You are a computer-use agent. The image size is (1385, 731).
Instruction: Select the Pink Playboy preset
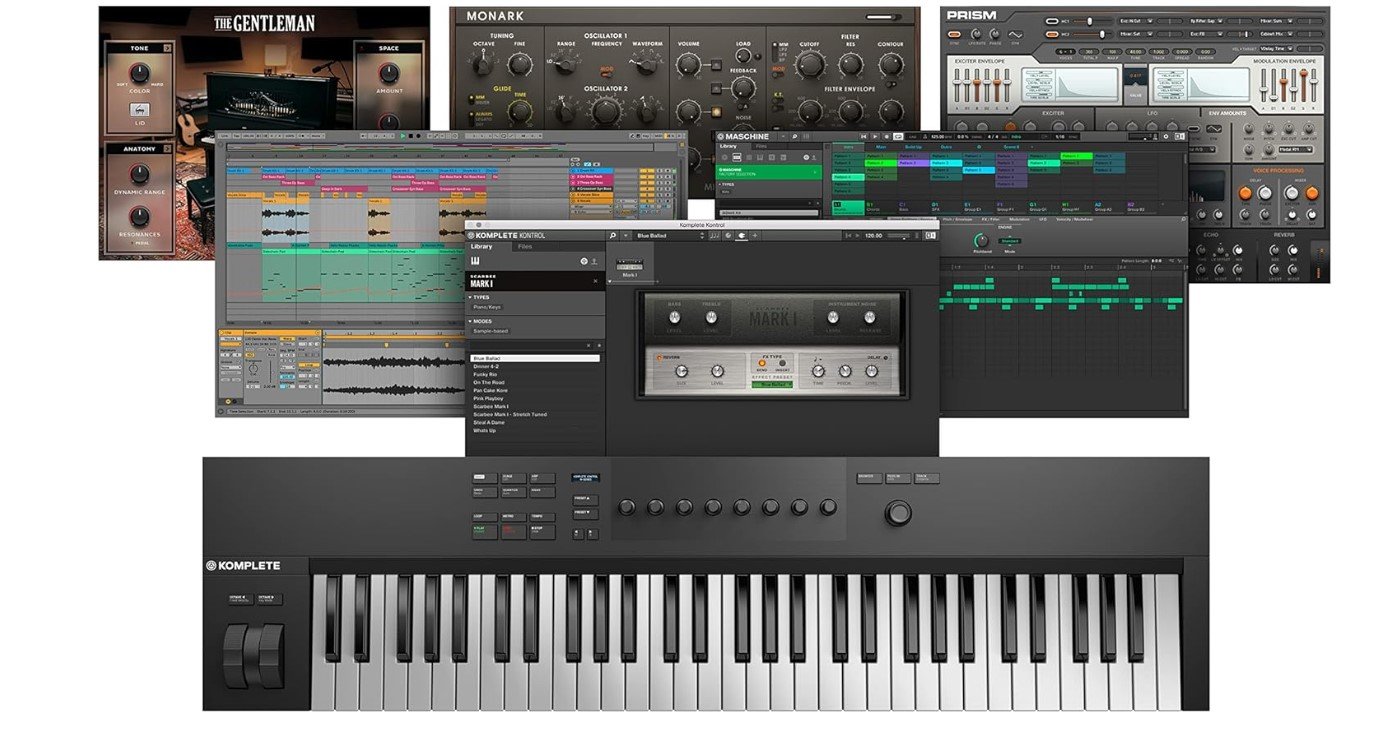488,398
